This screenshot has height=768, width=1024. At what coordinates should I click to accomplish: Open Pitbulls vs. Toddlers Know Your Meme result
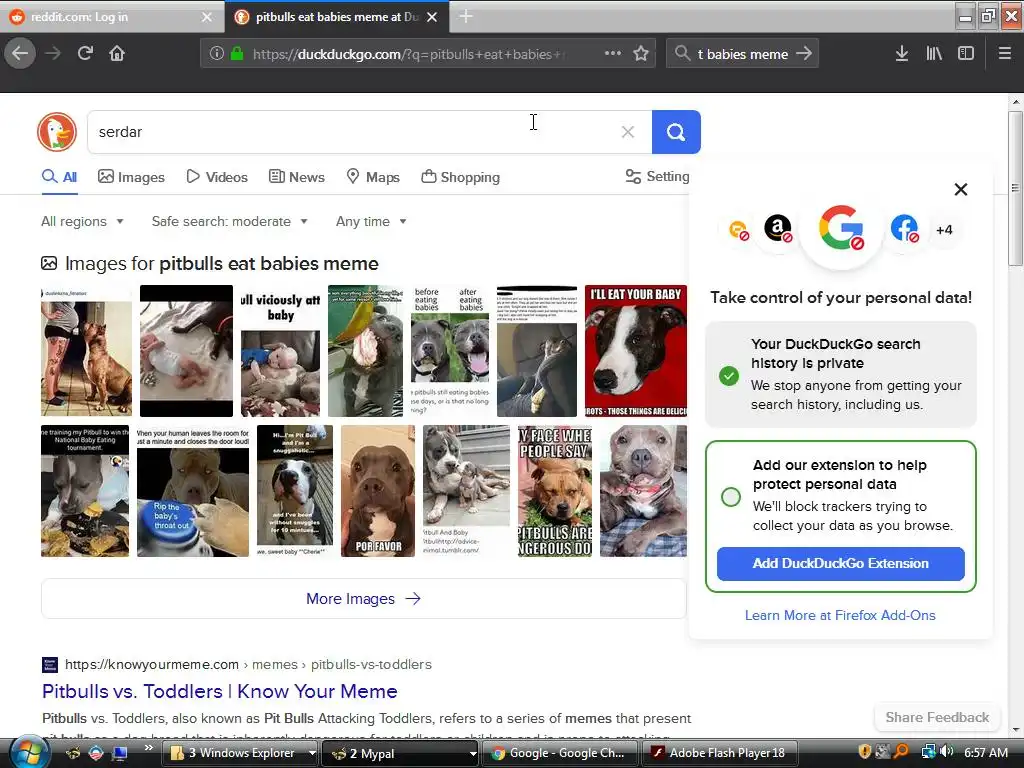point(219,691)
